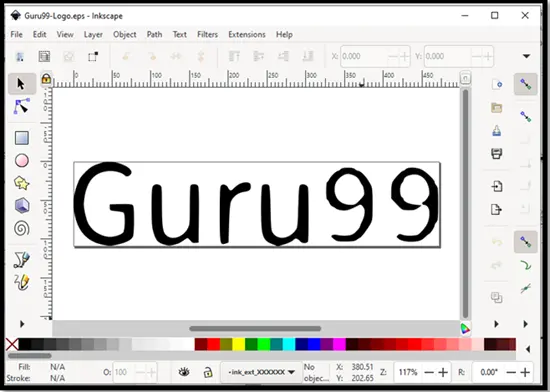The image size is (550, 392).
Task: Click the vertical canvas scrollbar
Action: pyautogui.click(x=465, y=203)
